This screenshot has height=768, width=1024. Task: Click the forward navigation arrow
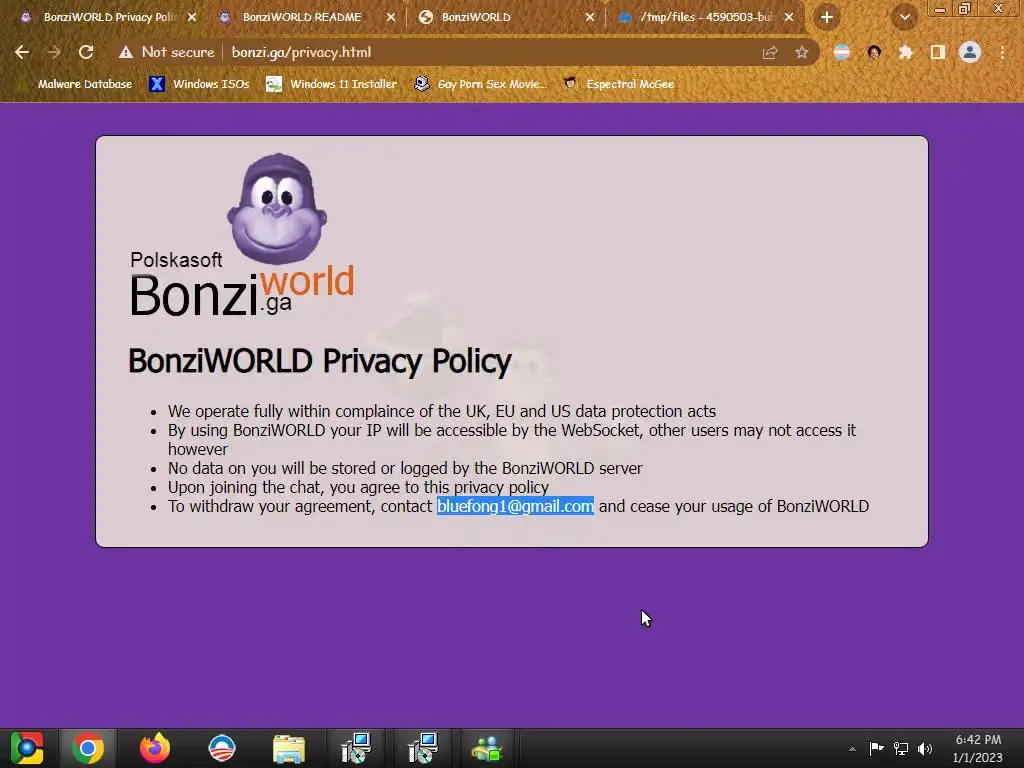click(54, 52)
